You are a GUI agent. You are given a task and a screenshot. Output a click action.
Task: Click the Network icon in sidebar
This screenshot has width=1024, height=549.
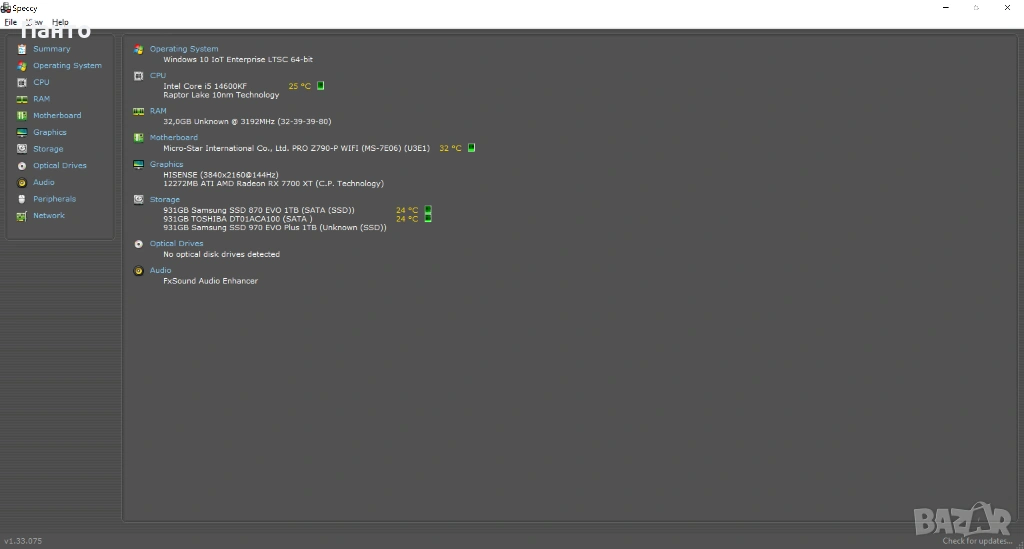click(22, 216)
